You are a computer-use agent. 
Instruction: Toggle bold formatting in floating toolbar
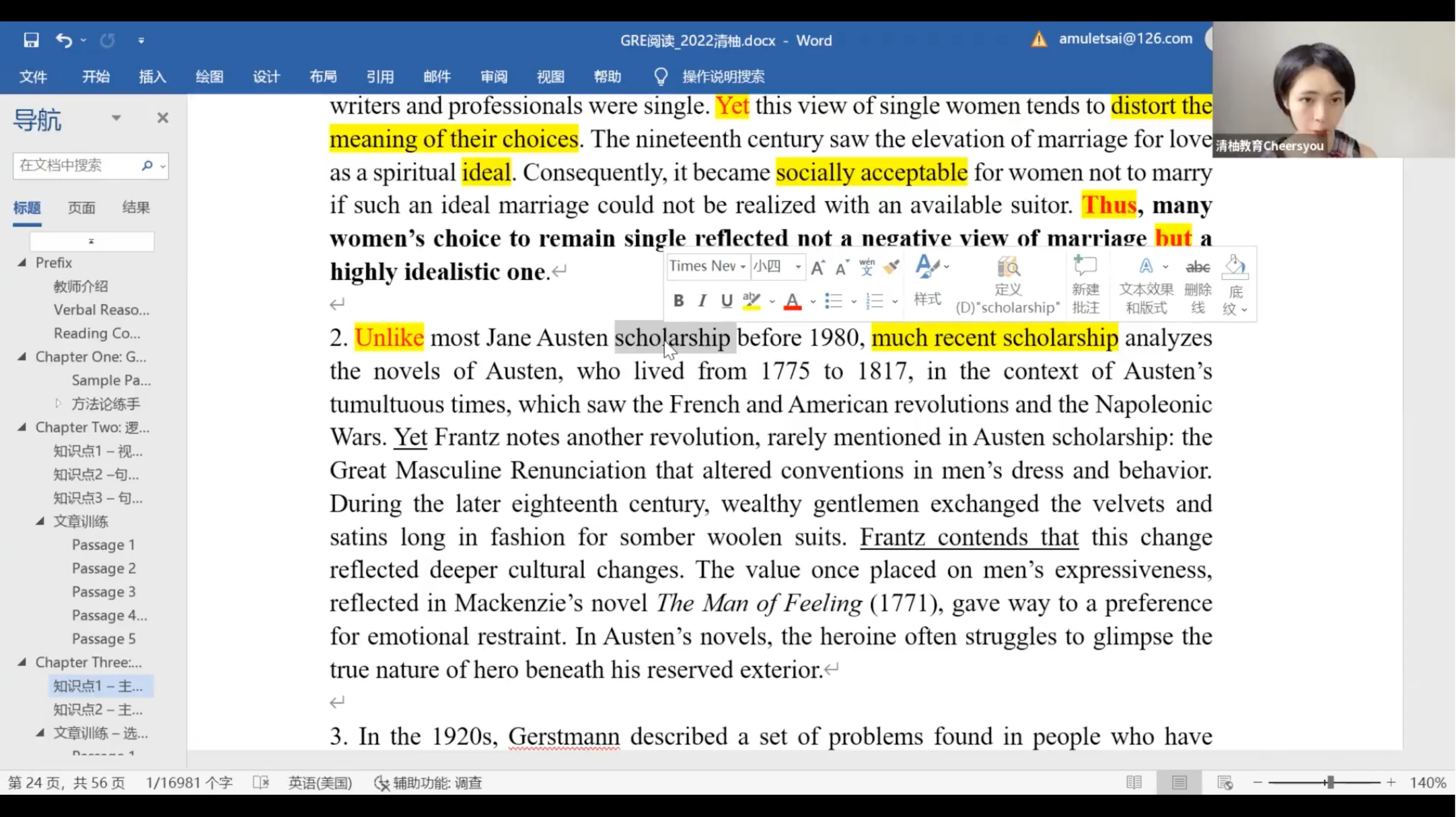678,301
